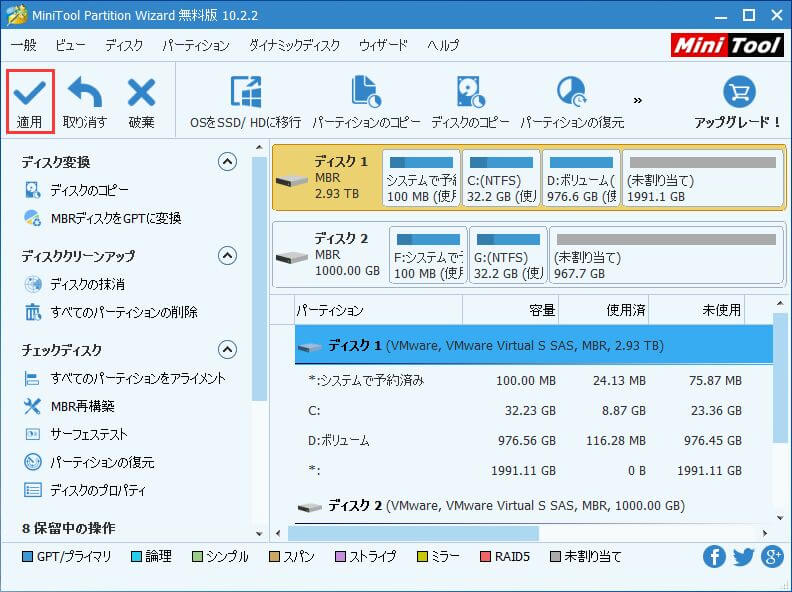Collapse the チェックディスク section
Screen dimensions: 792x592
click(x=227, y=350)
